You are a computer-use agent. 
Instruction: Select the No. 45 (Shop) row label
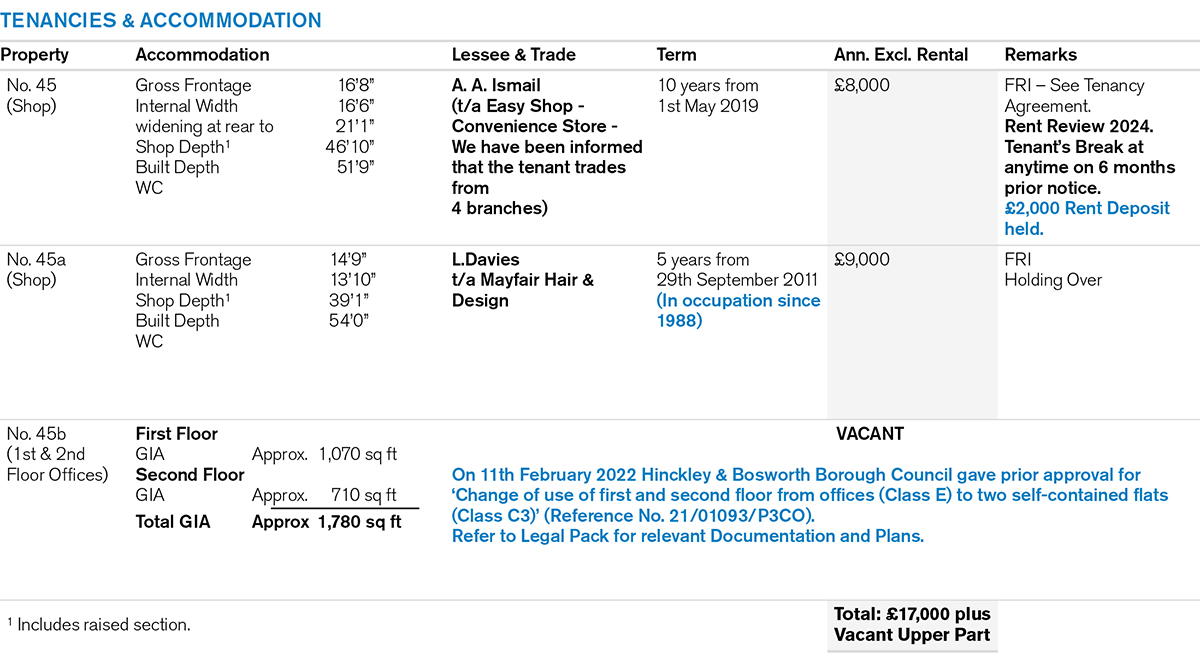32,96
